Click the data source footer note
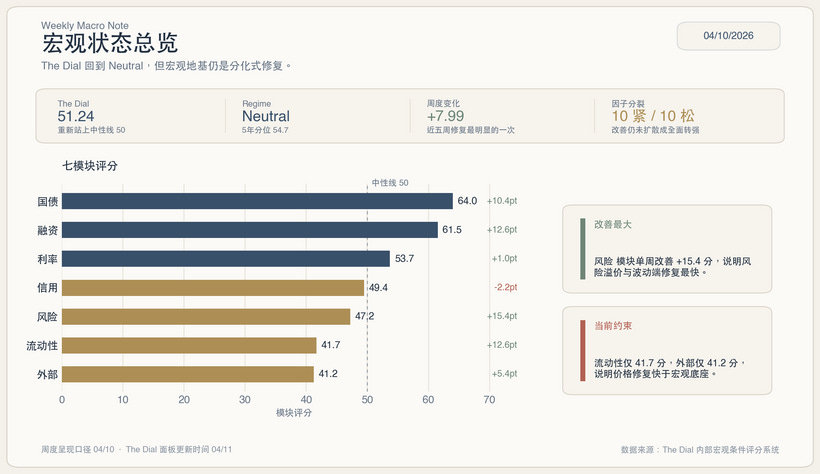Image resolution: width=820 pixels, height=474 pixels. click(700, 449)
